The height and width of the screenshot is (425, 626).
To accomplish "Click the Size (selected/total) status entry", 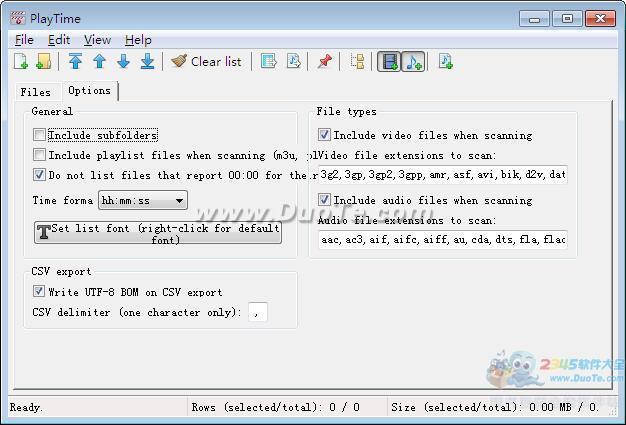I will pos(494,407).
